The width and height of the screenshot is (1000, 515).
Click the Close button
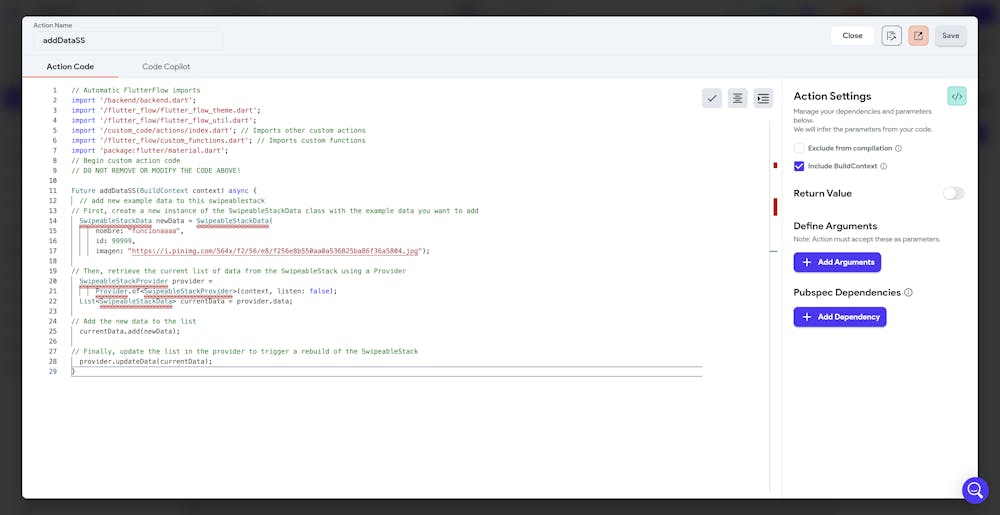tap(853, 36)
